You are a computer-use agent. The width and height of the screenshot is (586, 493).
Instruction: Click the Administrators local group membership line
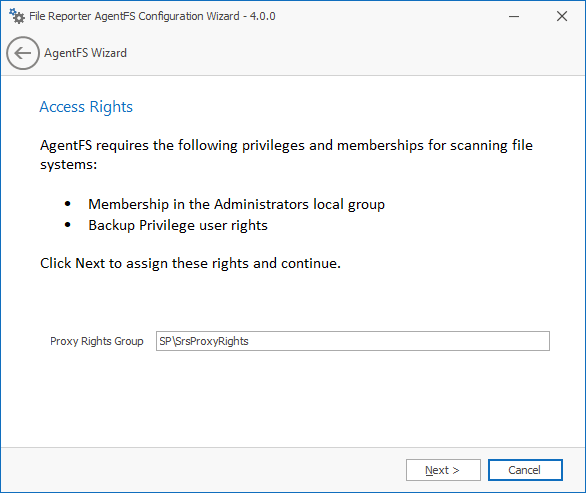[x=237, y=204]
